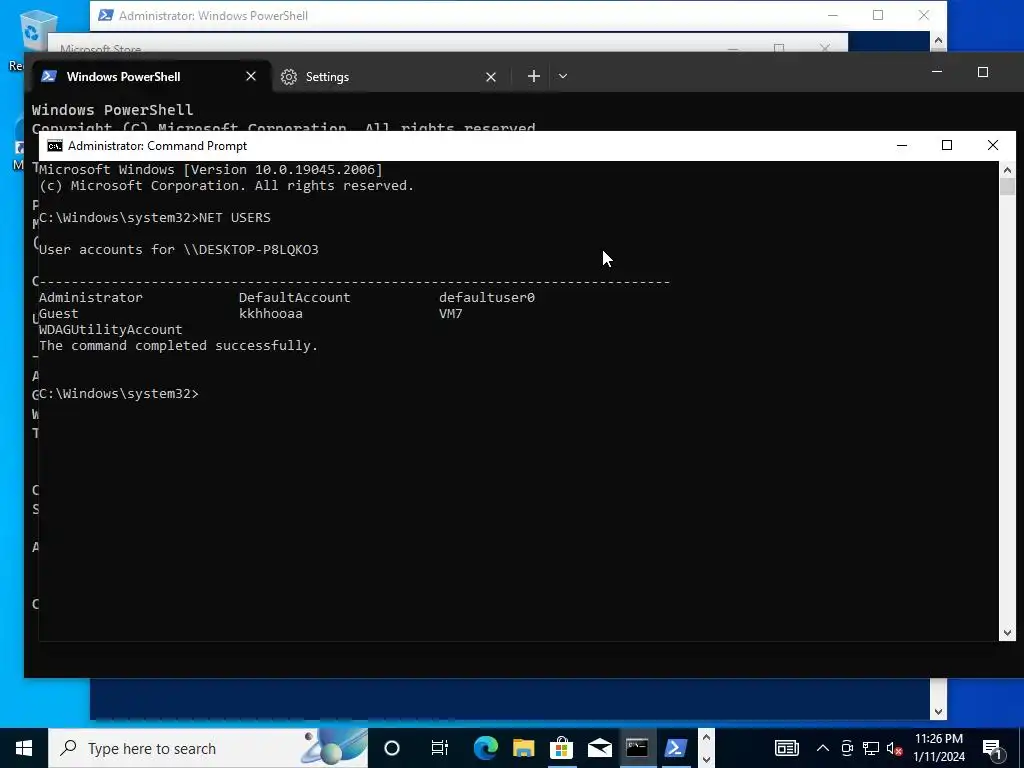Open the Mail app from the taskbar
Image resolution: width=1024 pixels, height=768 pixels.
pos(599,748)
